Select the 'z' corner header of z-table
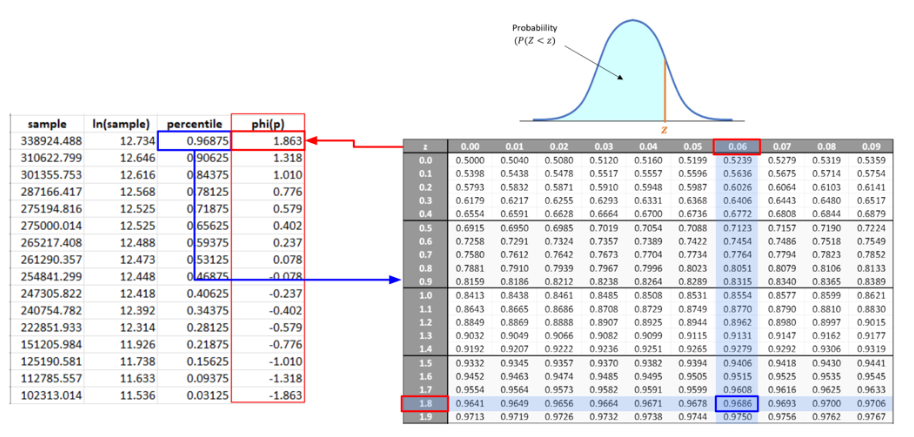Image resolution: width=914 pixels, height=437 pixels. click(426, 146)
